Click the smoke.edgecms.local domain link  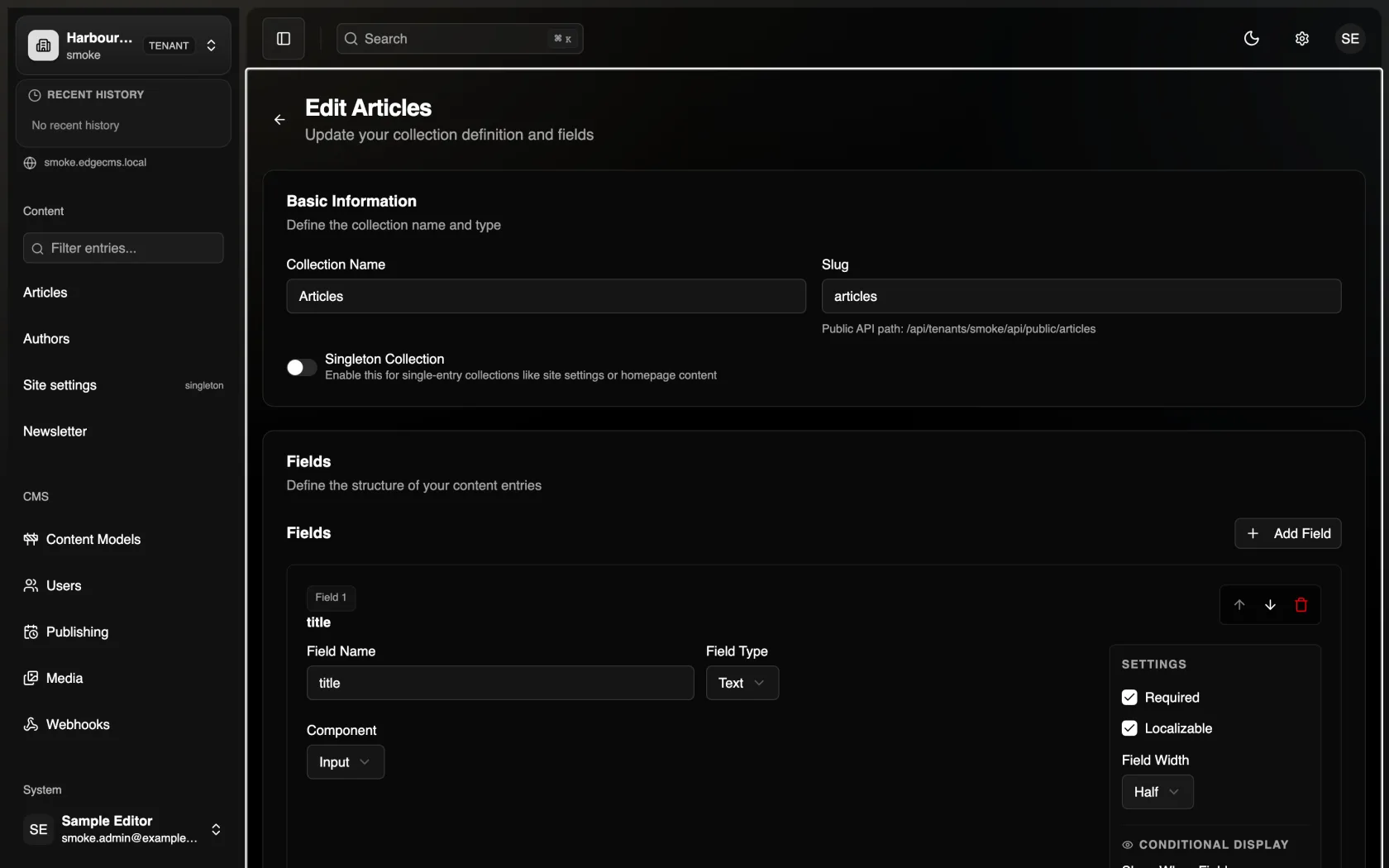(x=95, y=163)
